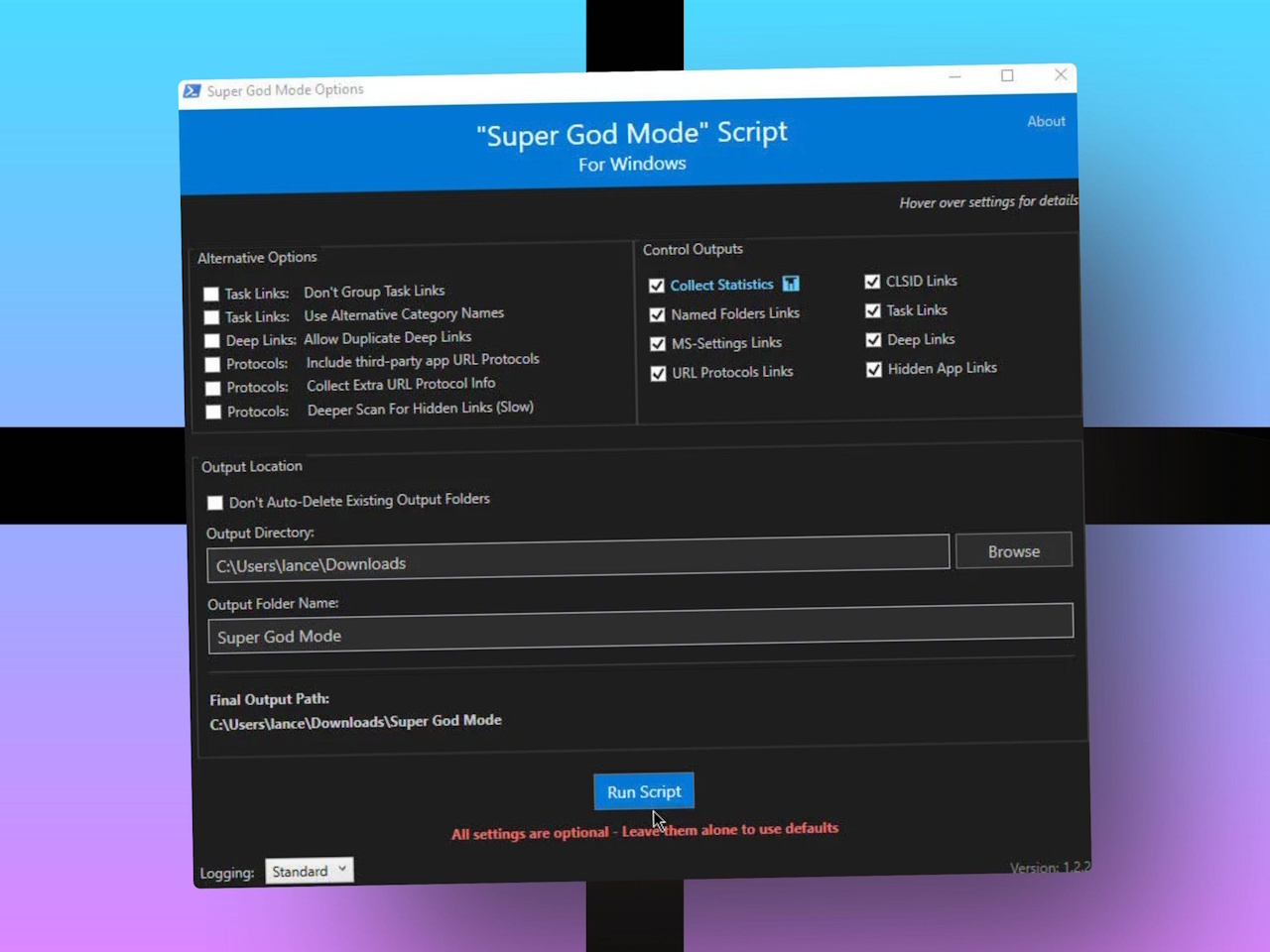Disable Named Folders Links output
Viewport: 1270px width, 952px height.
[657, 314]
